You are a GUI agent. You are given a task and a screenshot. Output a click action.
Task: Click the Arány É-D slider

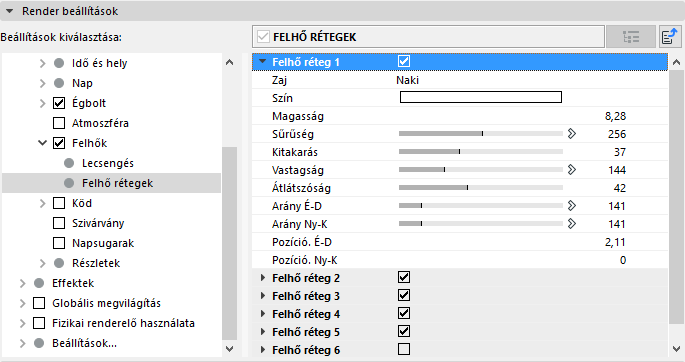click(481, 205)
